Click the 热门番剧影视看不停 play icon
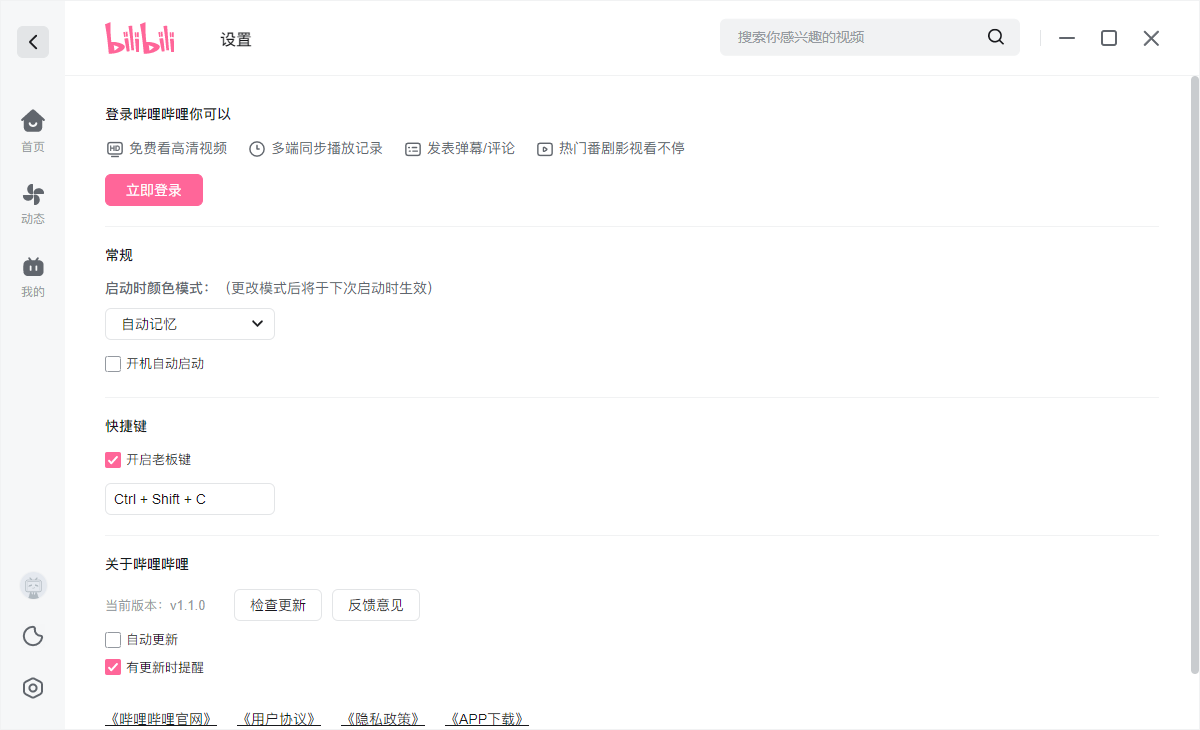This screenshot has height=730, width=1200. (x=543, y=148)
